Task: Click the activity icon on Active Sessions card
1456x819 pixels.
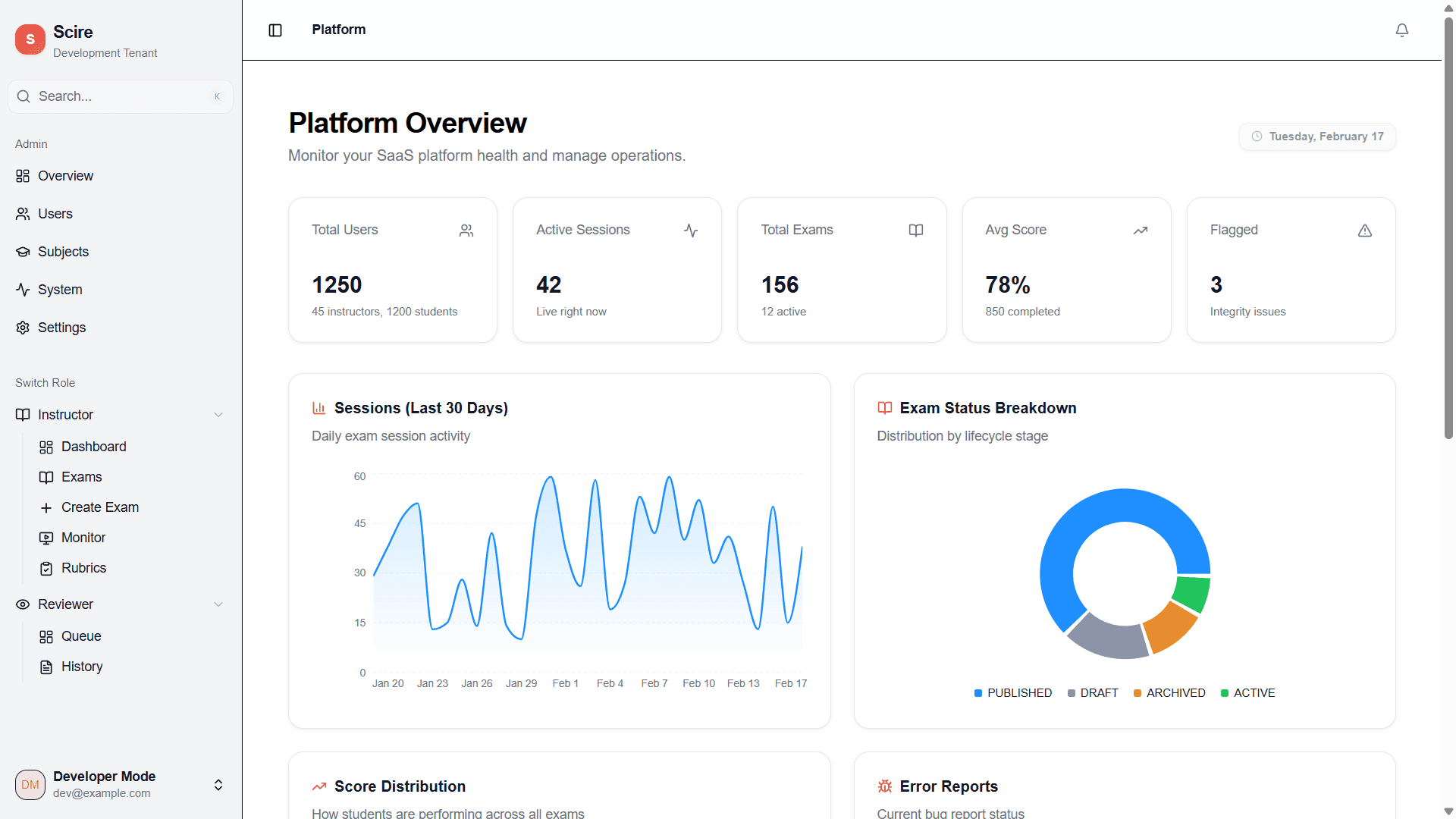Action: click(690, 230)
